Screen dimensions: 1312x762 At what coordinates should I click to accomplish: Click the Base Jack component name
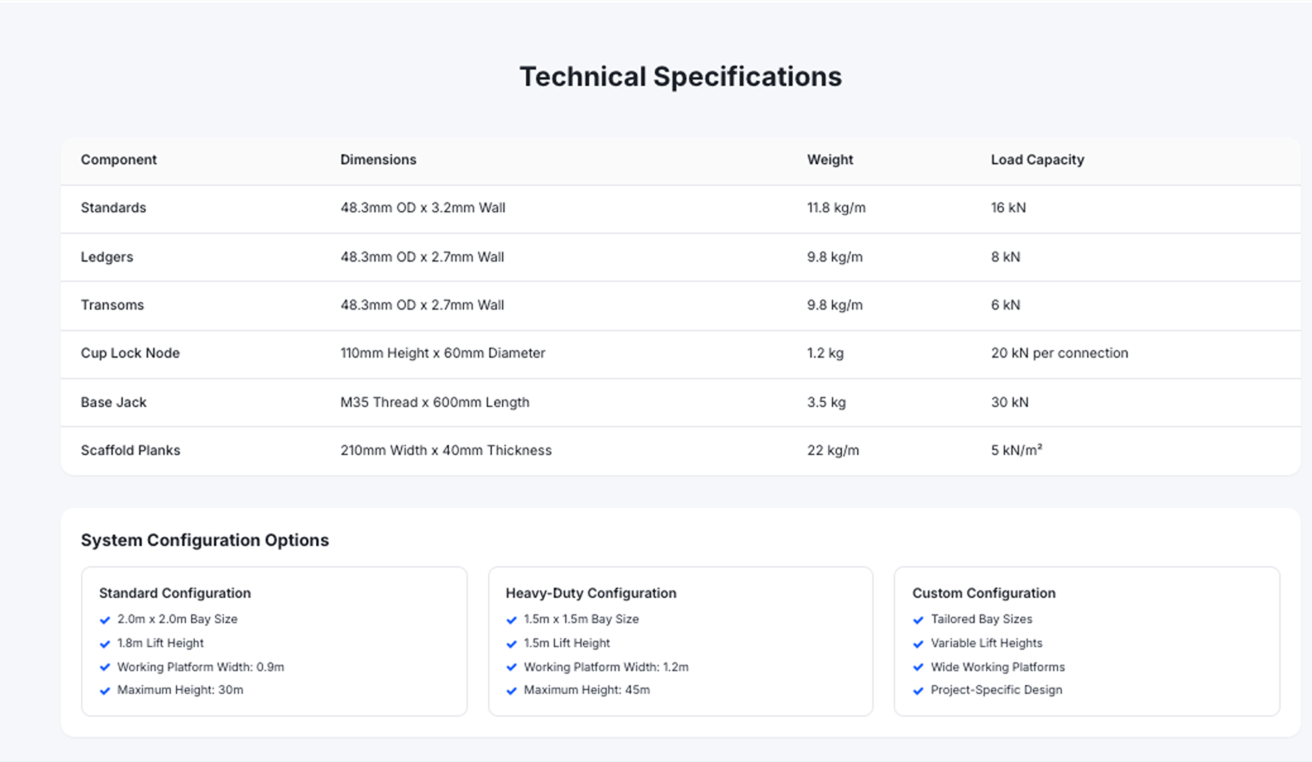[x=114, y=402]
